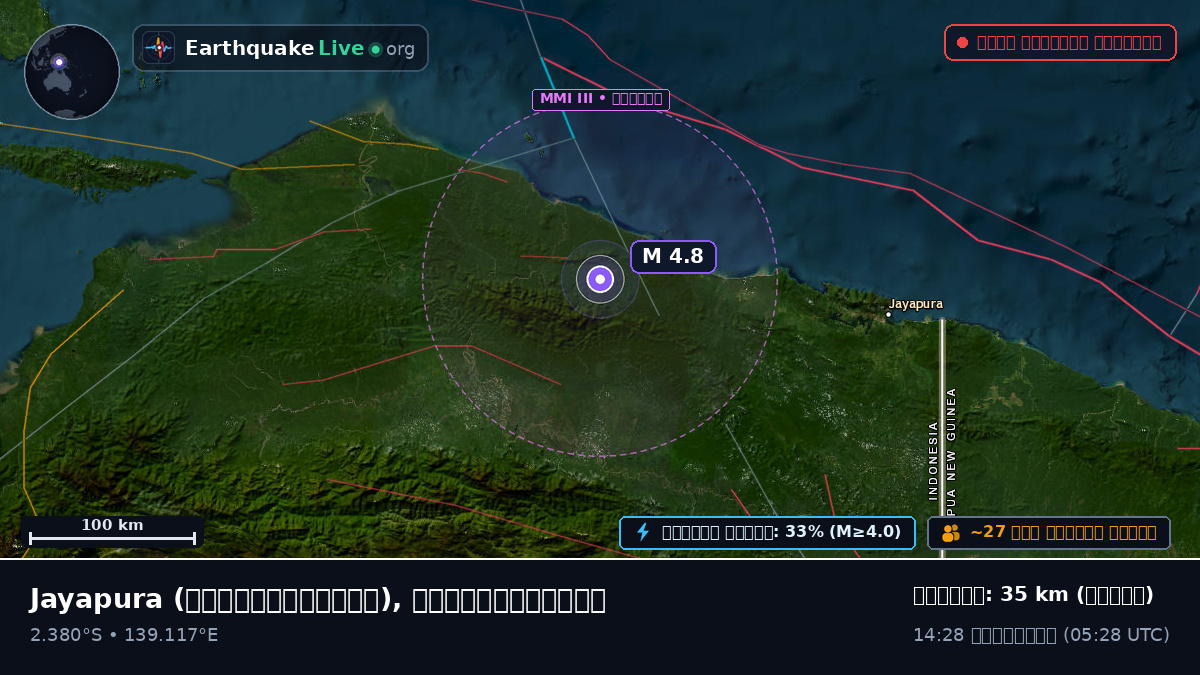The width and height of the screenshot is (1200, 675).
Task: Click the MMI III intensity label
Action: pyautogui.click(x=601, y=99)
